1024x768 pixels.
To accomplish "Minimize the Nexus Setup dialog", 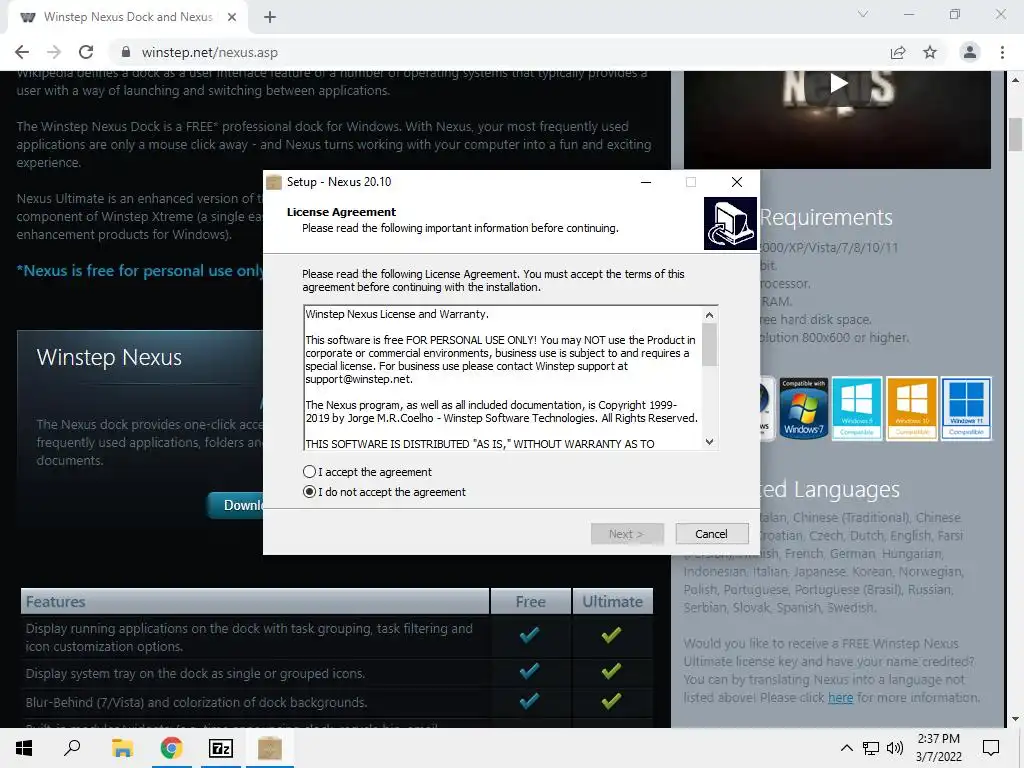I will (646, 182).
